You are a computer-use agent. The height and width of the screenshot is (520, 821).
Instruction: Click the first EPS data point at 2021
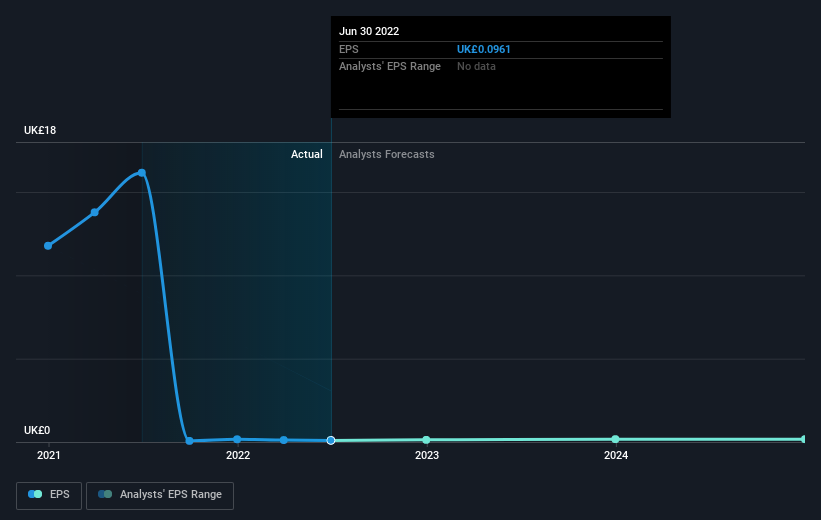[x=48, y=246]
